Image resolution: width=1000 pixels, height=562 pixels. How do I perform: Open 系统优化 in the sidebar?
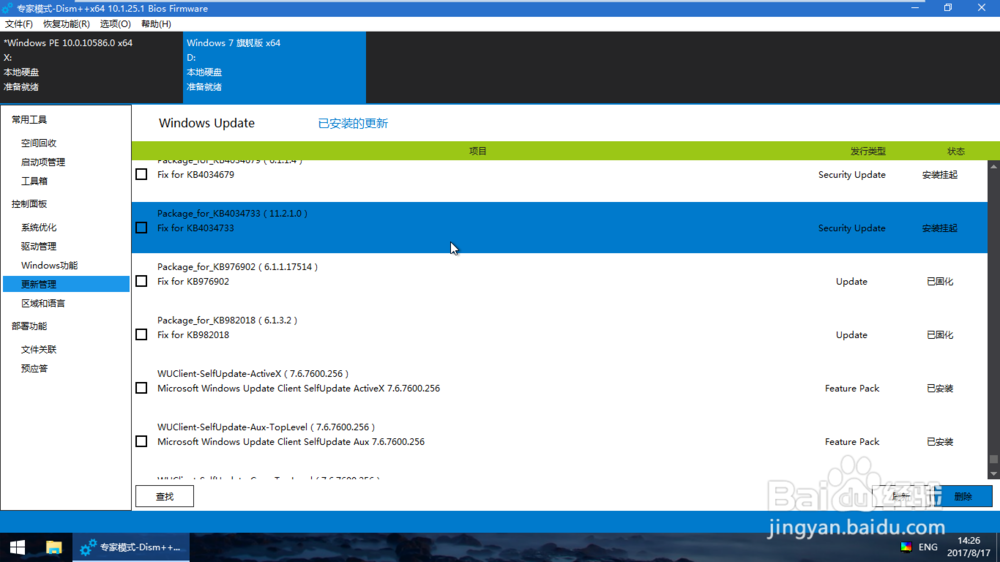[x=39, y=227]
